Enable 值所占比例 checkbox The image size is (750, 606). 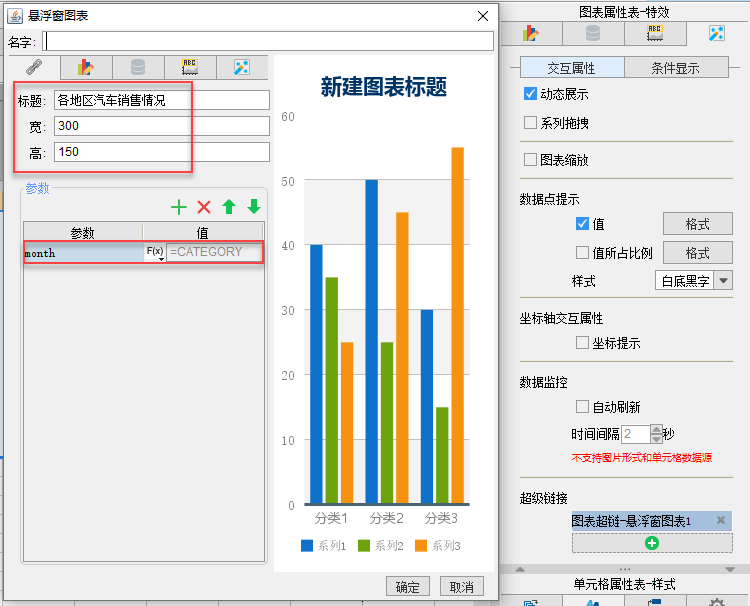click(x=582, y=253)
